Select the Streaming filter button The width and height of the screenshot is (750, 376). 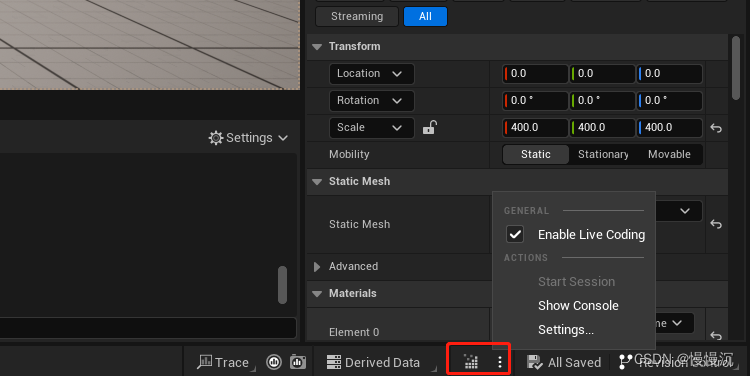[357, 16]
